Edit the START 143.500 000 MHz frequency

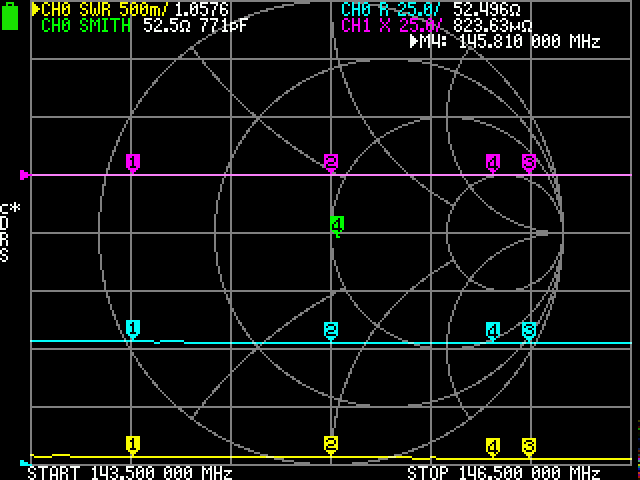(130, 472)
